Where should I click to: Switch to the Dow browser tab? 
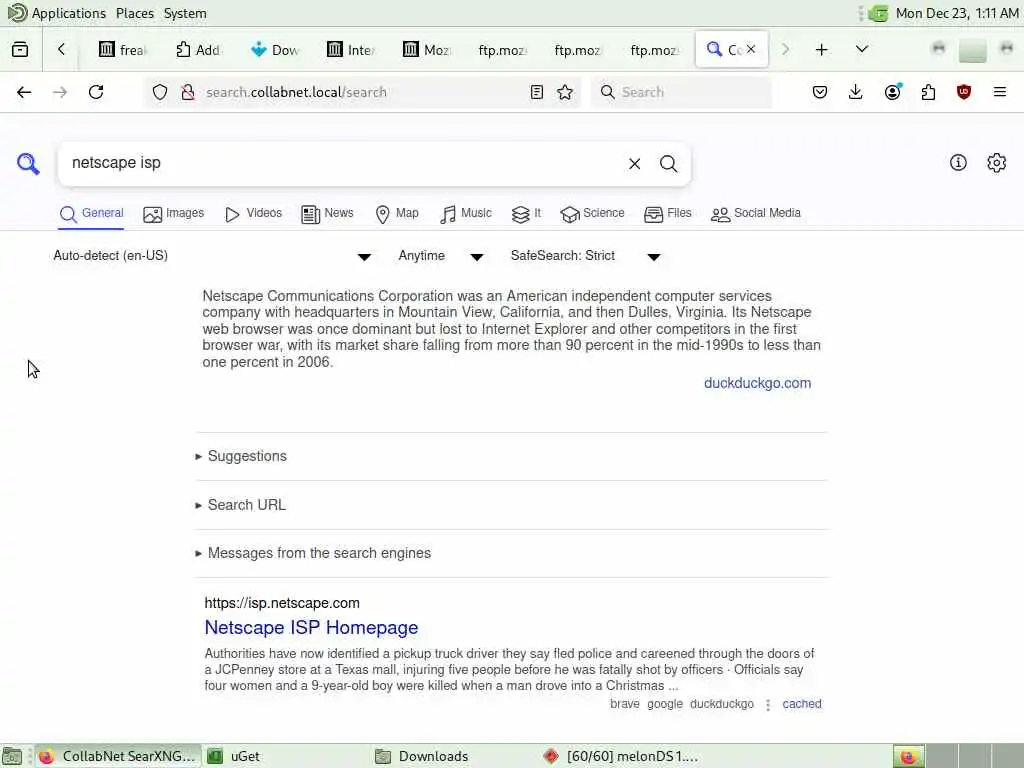[x=275, y=50]
